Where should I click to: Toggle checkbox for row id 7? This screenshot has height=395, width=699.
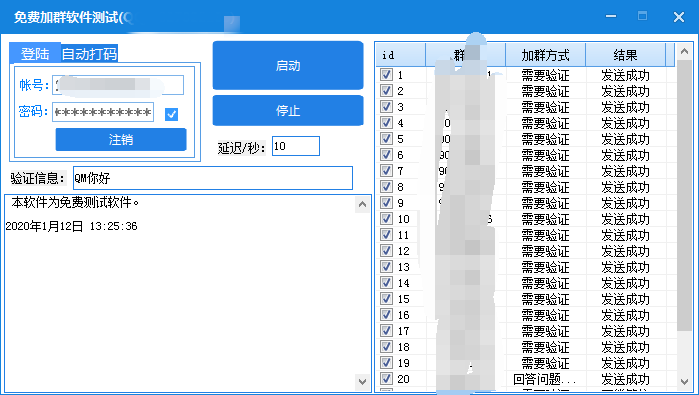(387, 171)
